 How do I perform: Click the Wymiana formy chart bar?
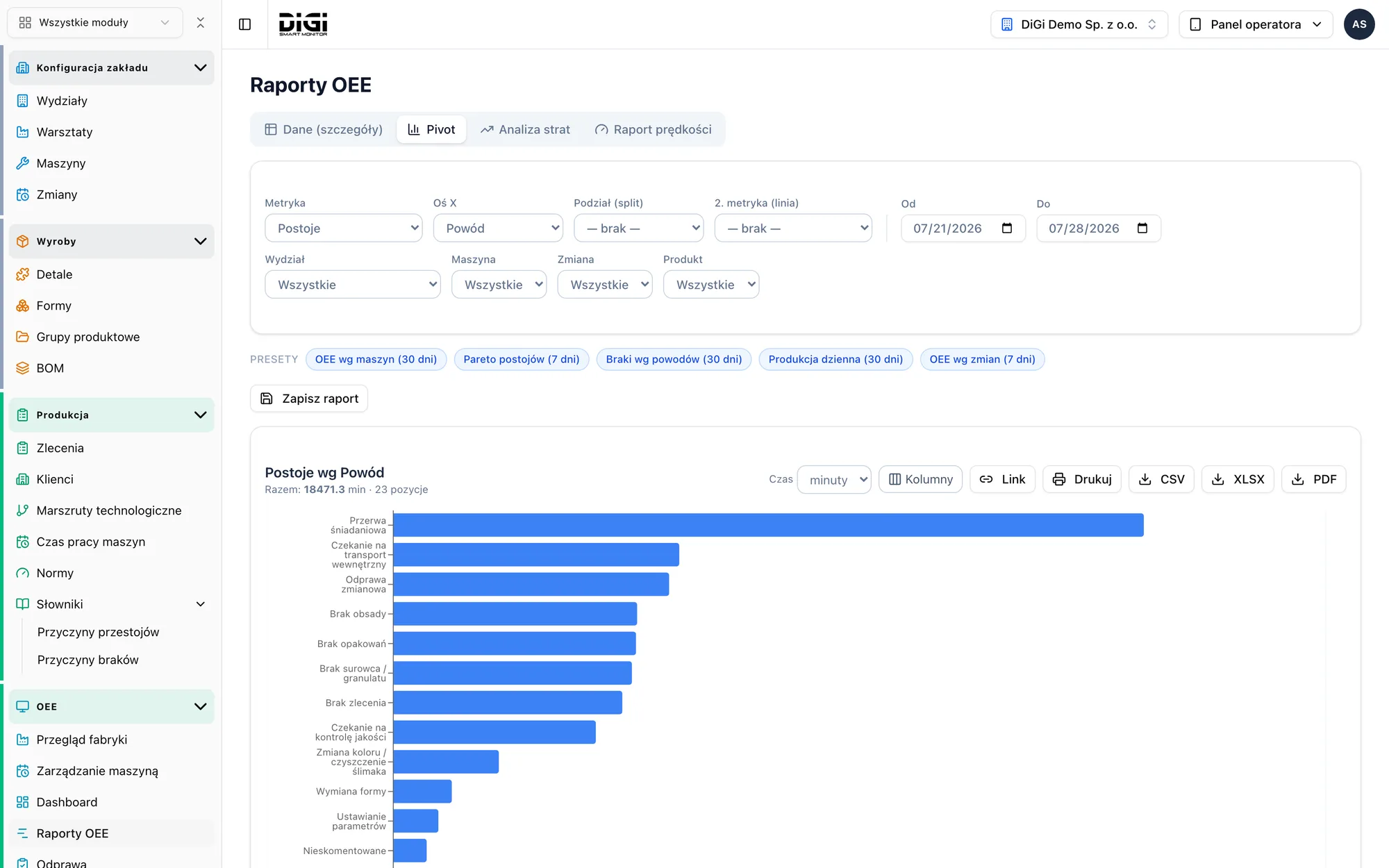pos(422,792)
